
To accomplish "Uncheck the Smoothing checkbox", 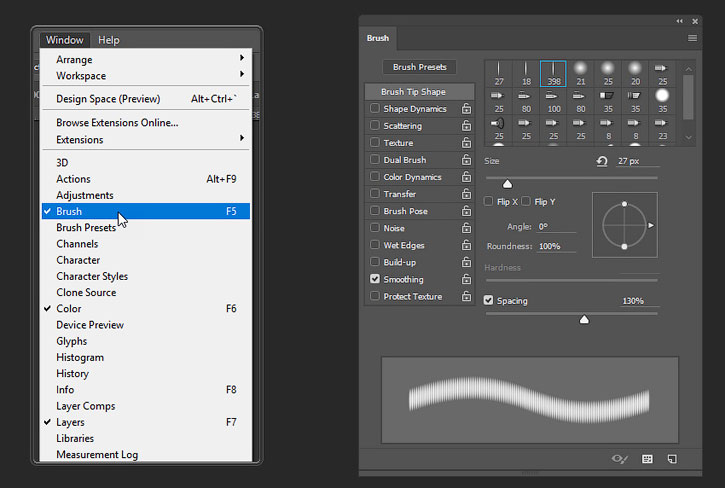I will [x=375, y=279].
